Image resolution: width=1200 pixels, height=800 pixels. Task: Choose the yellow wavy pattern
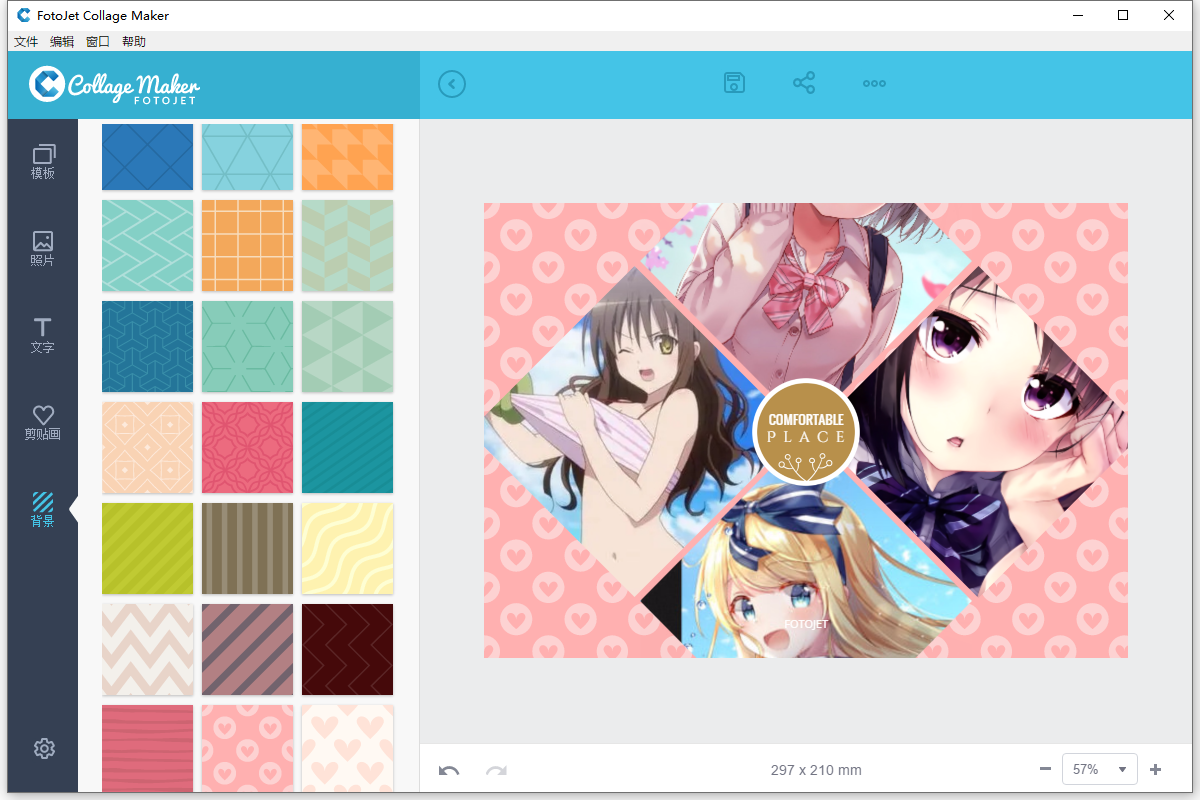point(347,549)
